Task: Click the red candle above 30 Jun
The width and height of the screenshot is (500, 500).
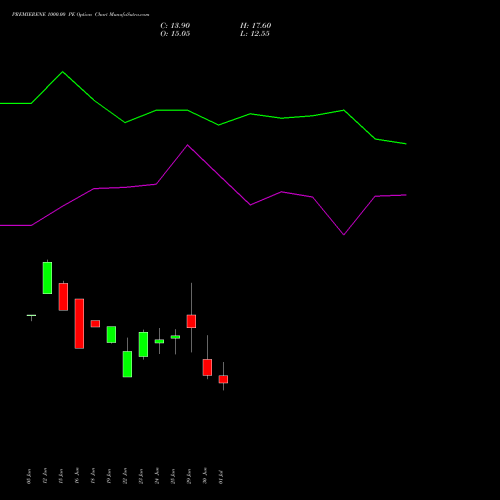Action: pos(207,367)
